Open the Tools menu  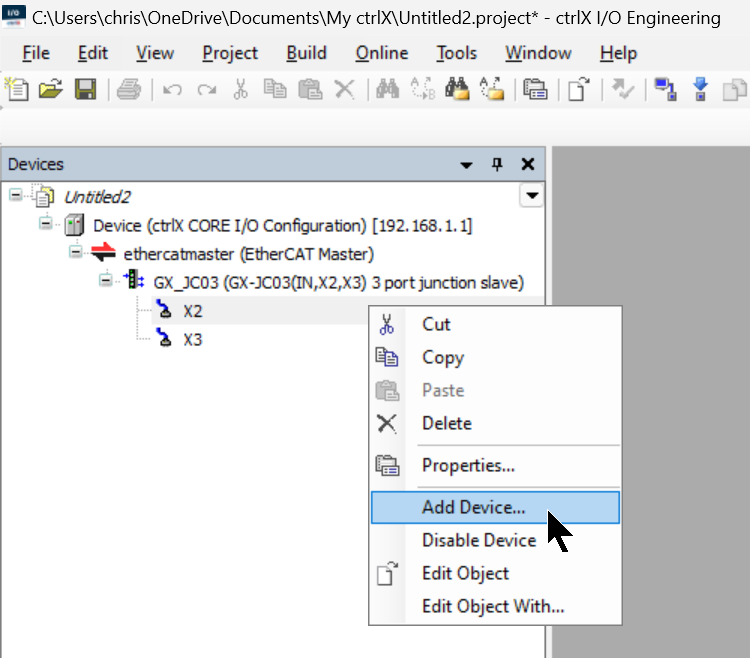[457, 53]
